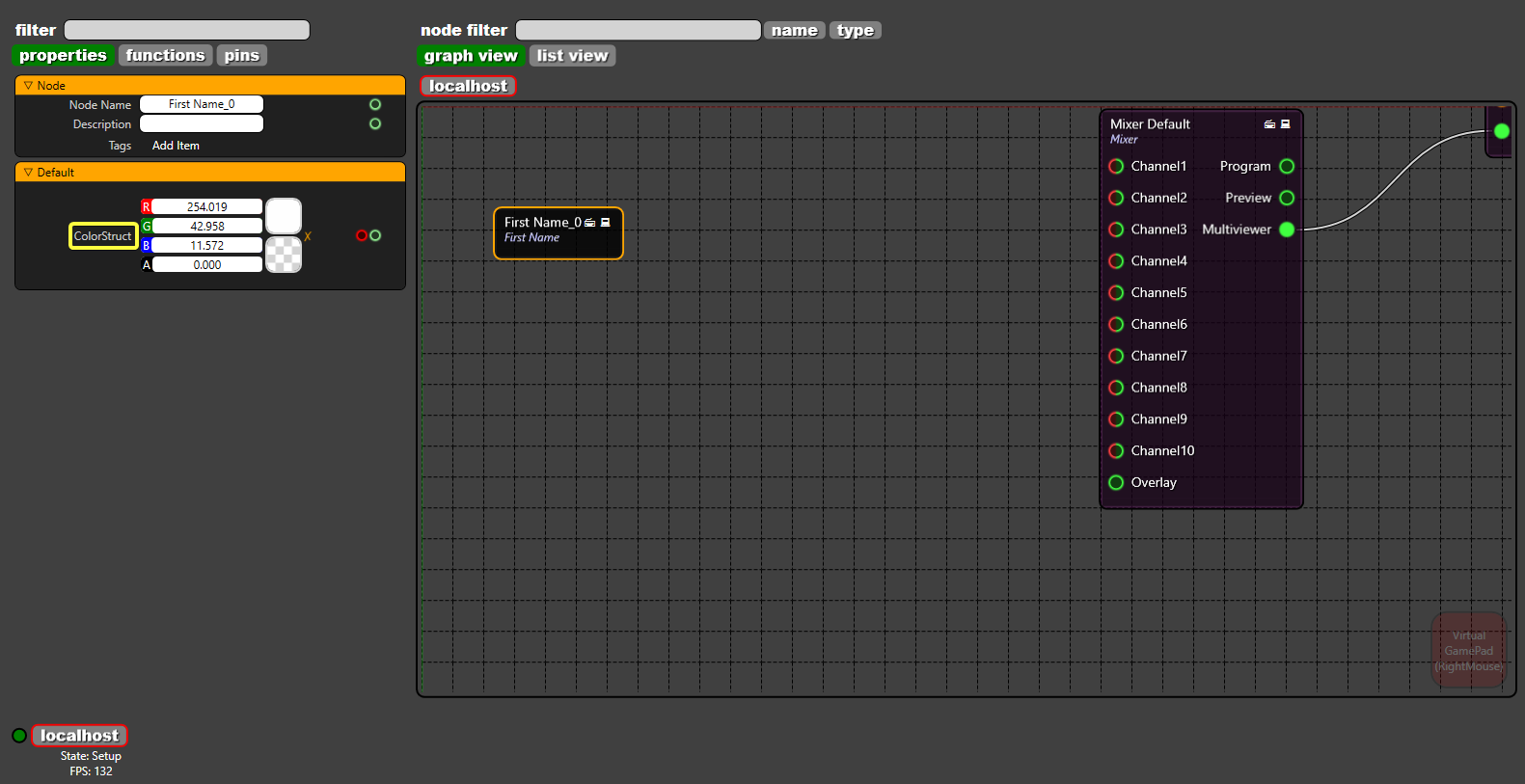
Task: Toggle the green circle beside Node Name
Action: point(375,104)
